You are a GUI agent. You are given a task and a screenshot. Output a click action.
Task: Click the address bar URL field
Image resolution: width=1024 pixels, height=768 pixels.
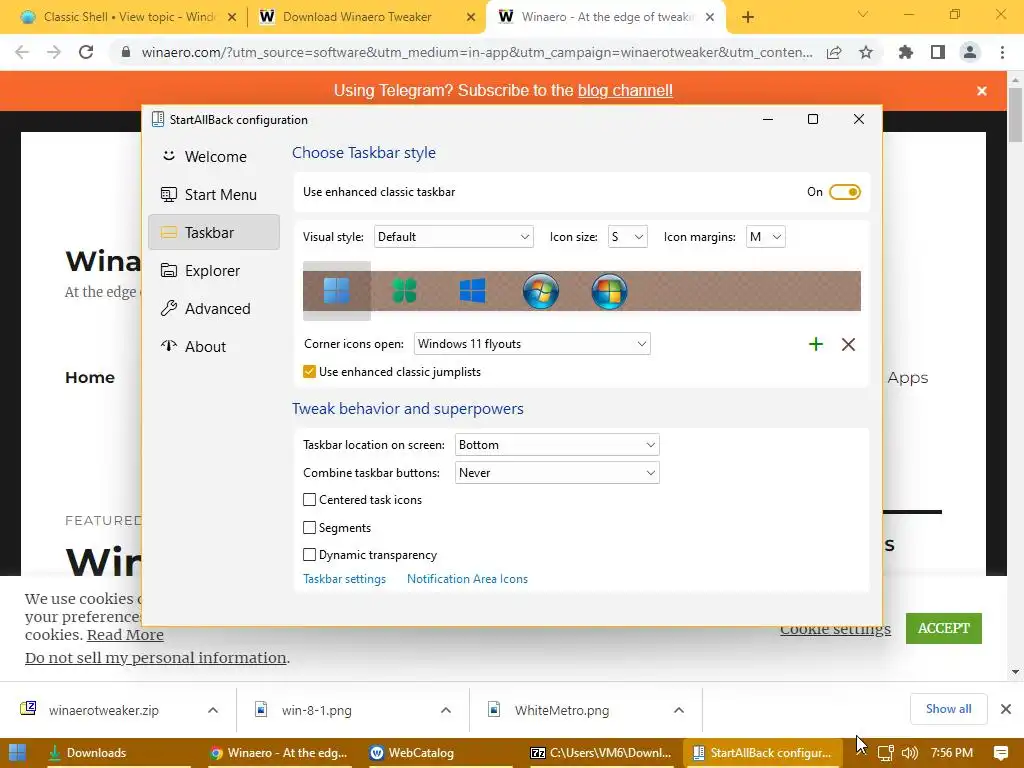tap(477, 52)
